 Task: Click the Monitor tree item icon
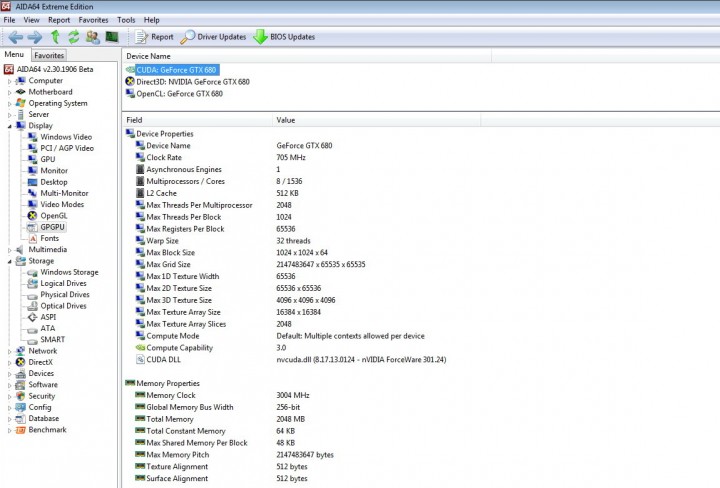[x=32, y=170]
